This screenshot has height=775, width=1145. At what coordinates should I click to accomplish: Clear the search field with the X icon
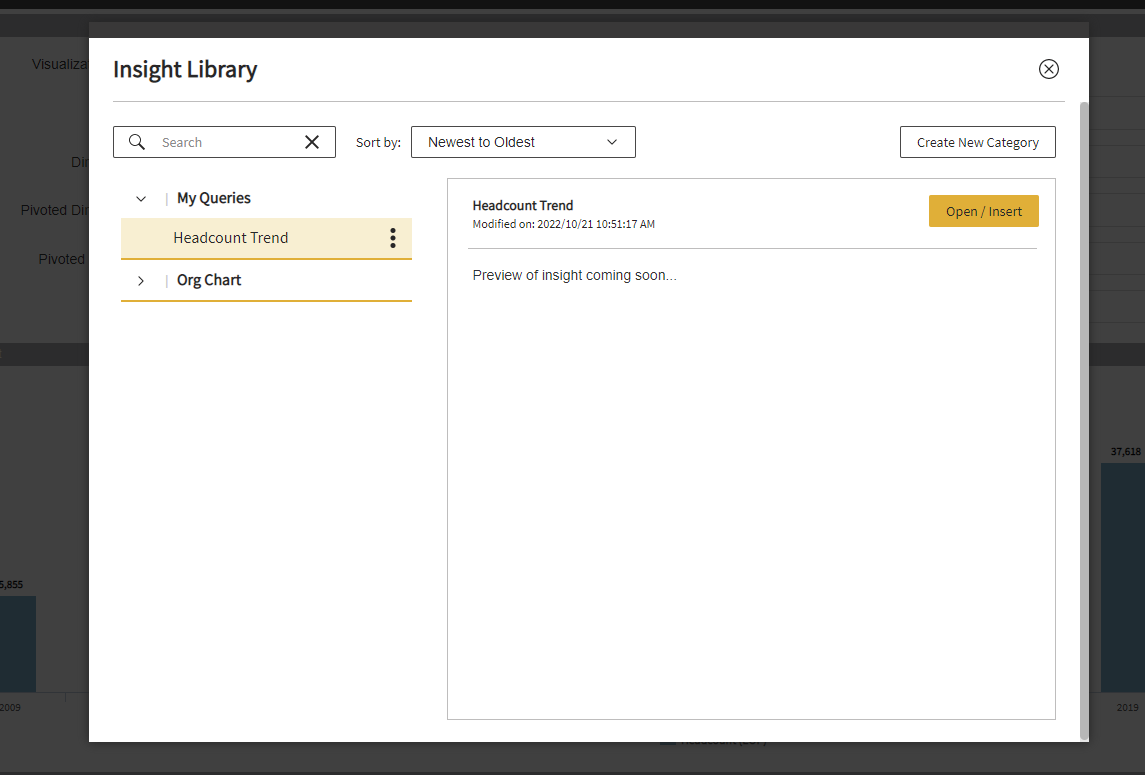coord(312,142)
